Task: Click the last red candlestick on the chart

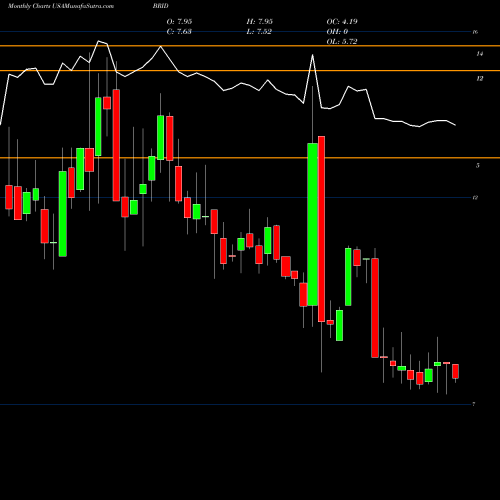Action: (x=455, y=371)
